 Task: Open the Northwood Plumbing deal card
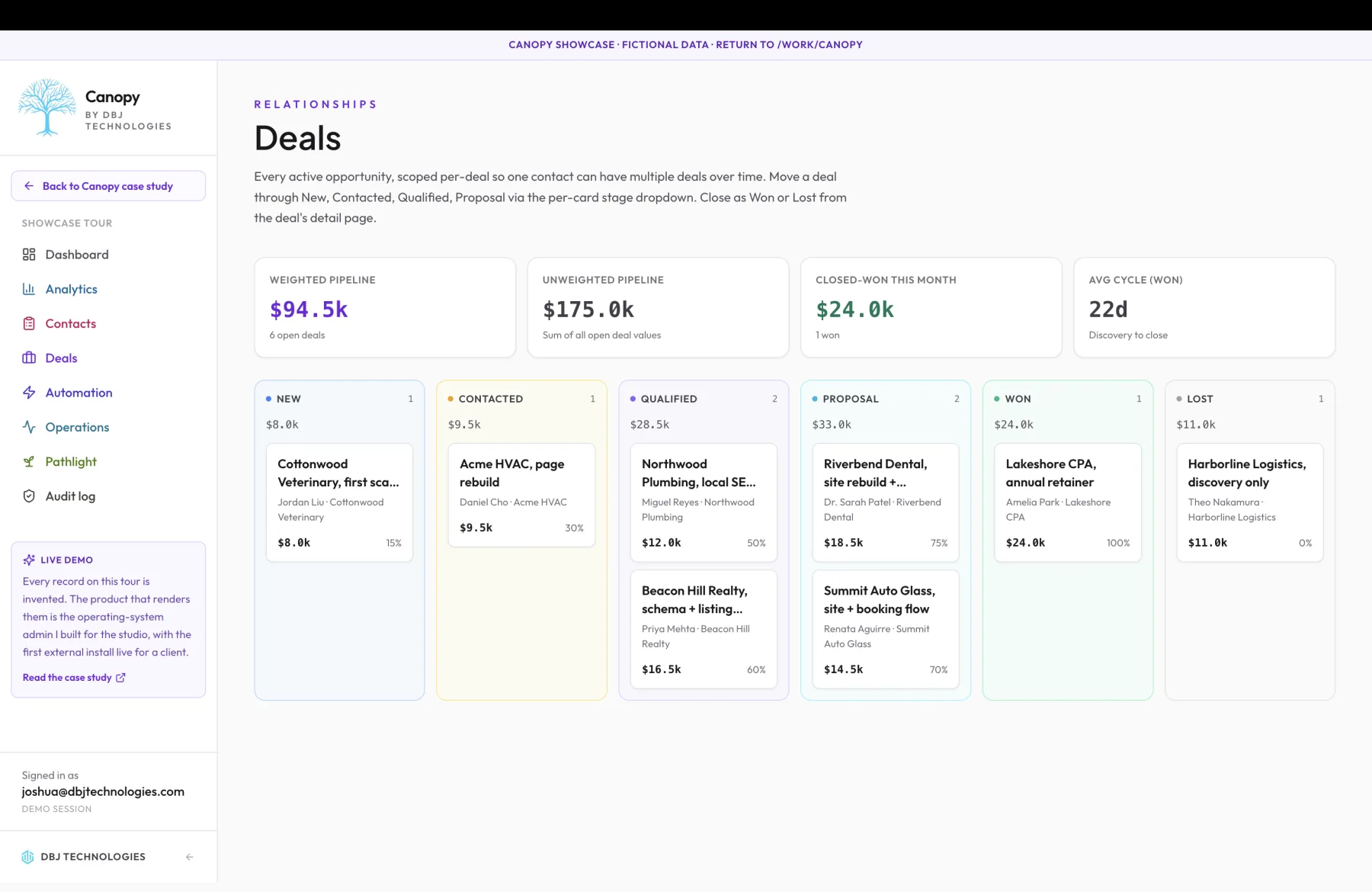[x=704, y=502]
